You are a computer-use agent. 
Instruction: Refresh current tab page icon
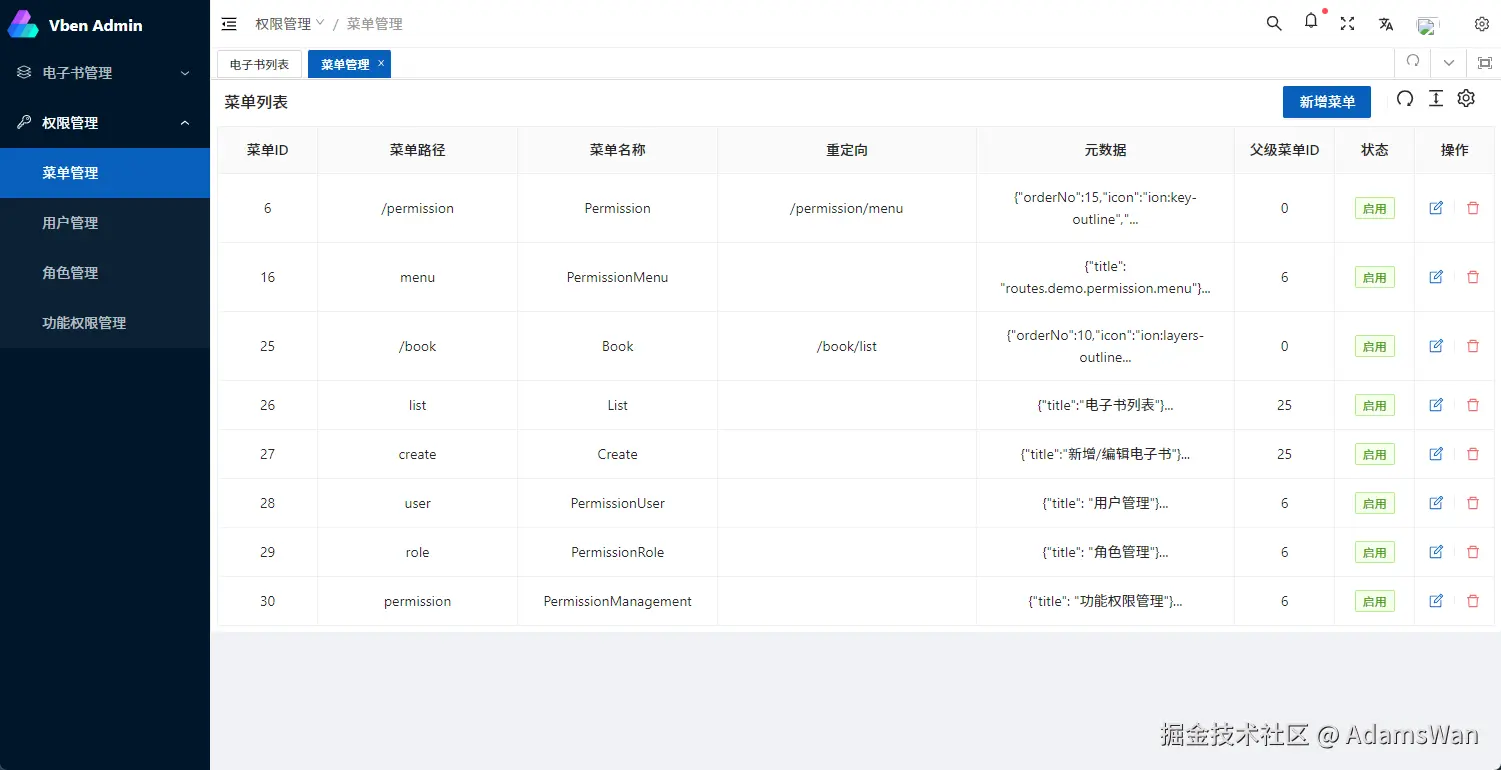[x=1413, y=61]
